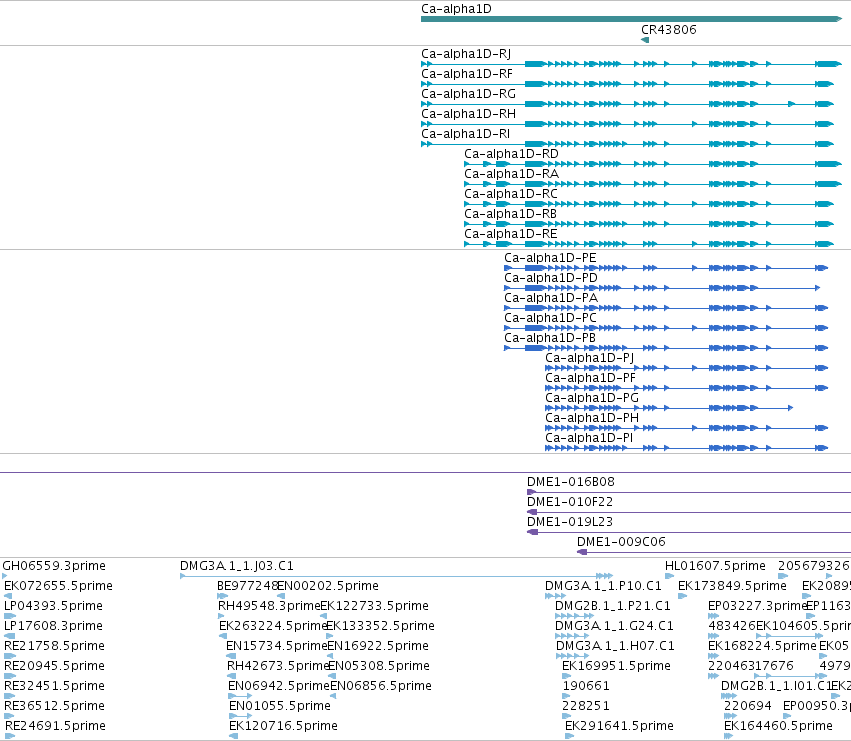The height and width of the screenshot is (741, 851).
Task: Click the CR43806 gene label
Action: click(669, 30)
